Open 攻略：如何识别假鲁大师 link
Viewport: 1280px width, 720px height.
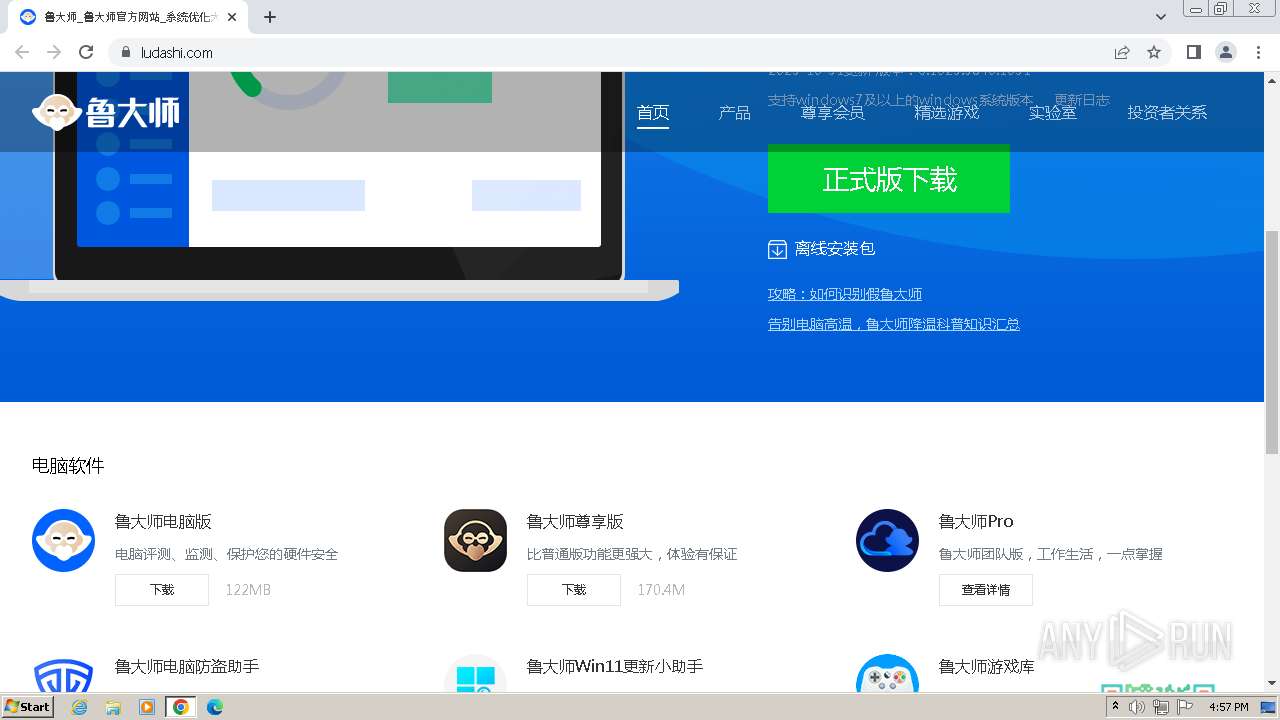845,294
